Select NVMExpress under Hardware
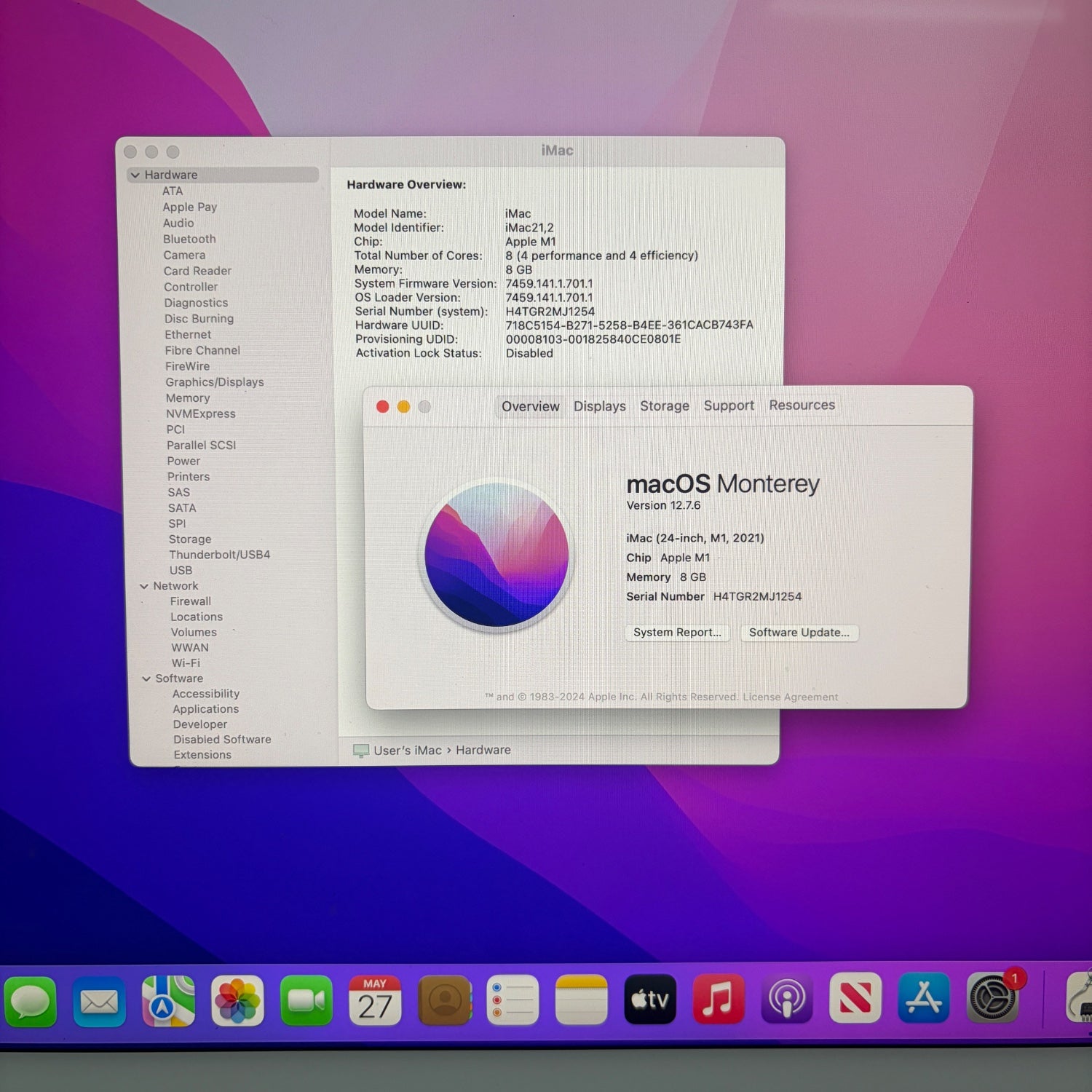 201,414
